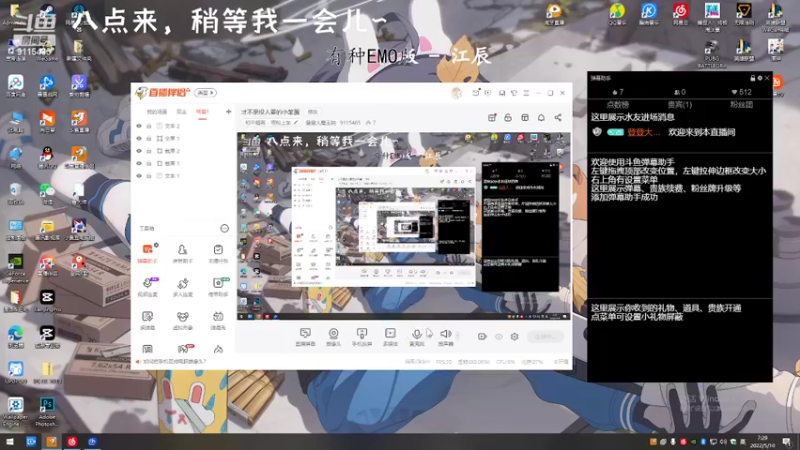Select the 全屏 1 source row
Image resolution: width=800 pixels, height=450 pixels.
click(x=183, y=138)
